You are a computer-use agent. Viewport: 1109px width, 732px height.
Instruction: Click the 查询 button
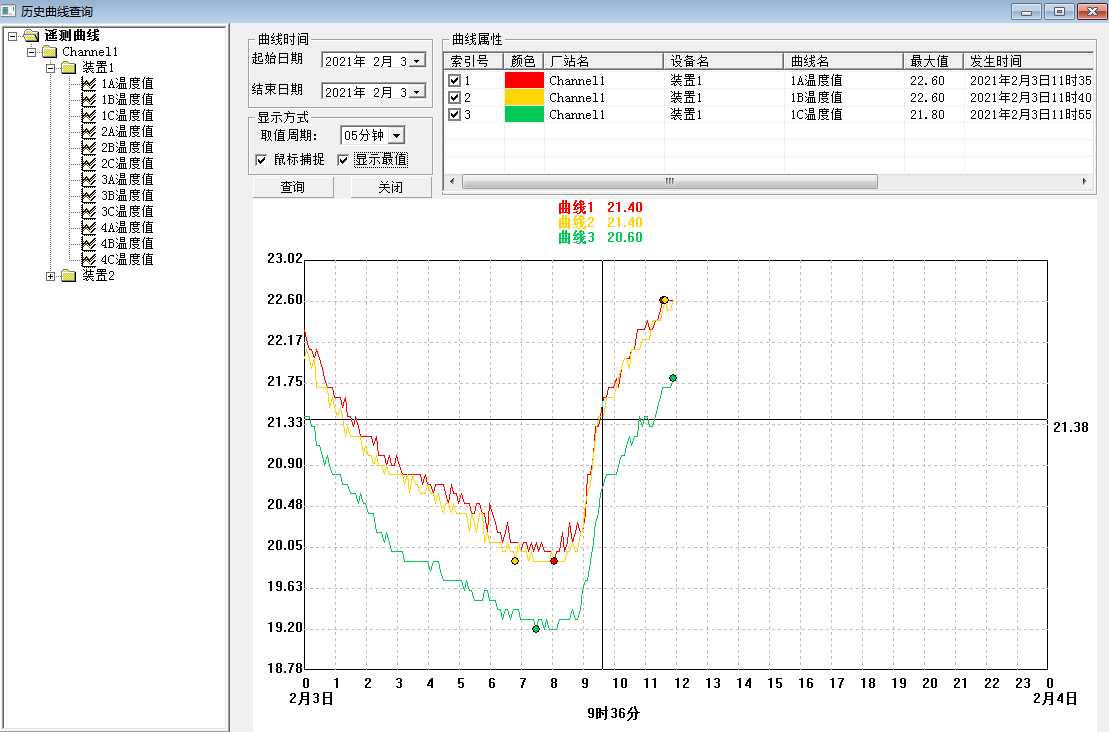click(x=292, y=188)
